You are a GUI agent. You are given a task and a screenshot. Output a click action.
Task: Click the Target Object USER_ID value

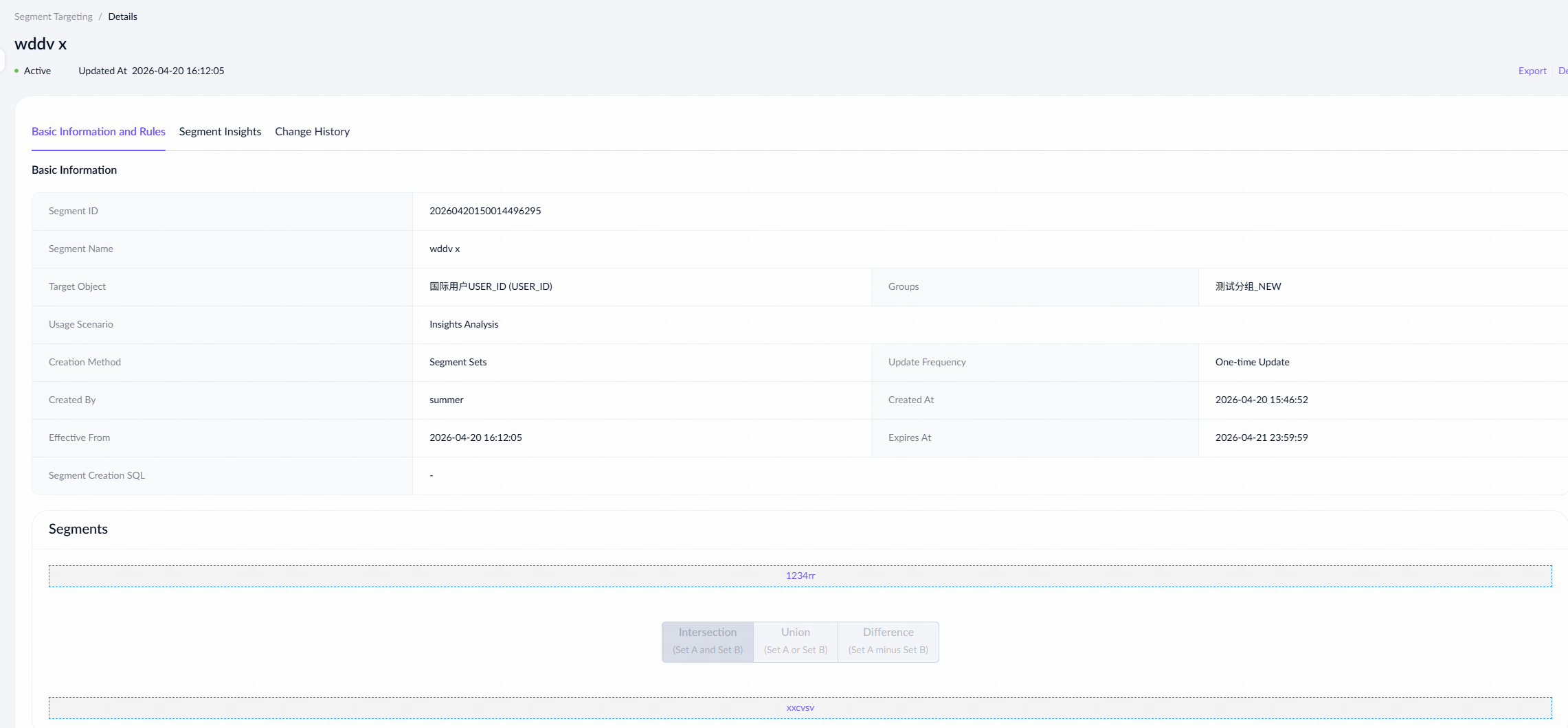[x=491, y=286]
